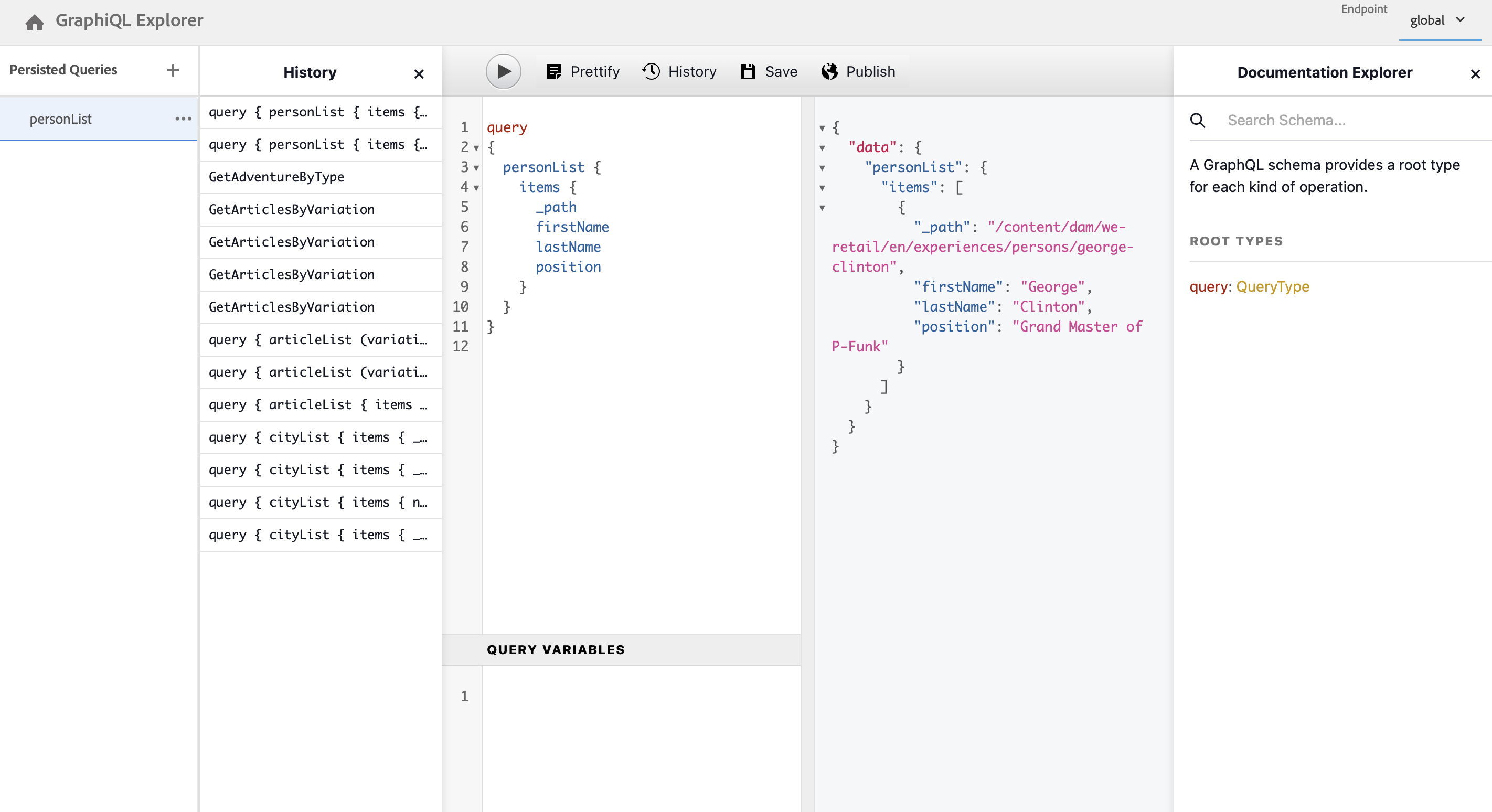Save the query using the Save icon
This screenshot has height=812, width=1492.
point(748,72)
